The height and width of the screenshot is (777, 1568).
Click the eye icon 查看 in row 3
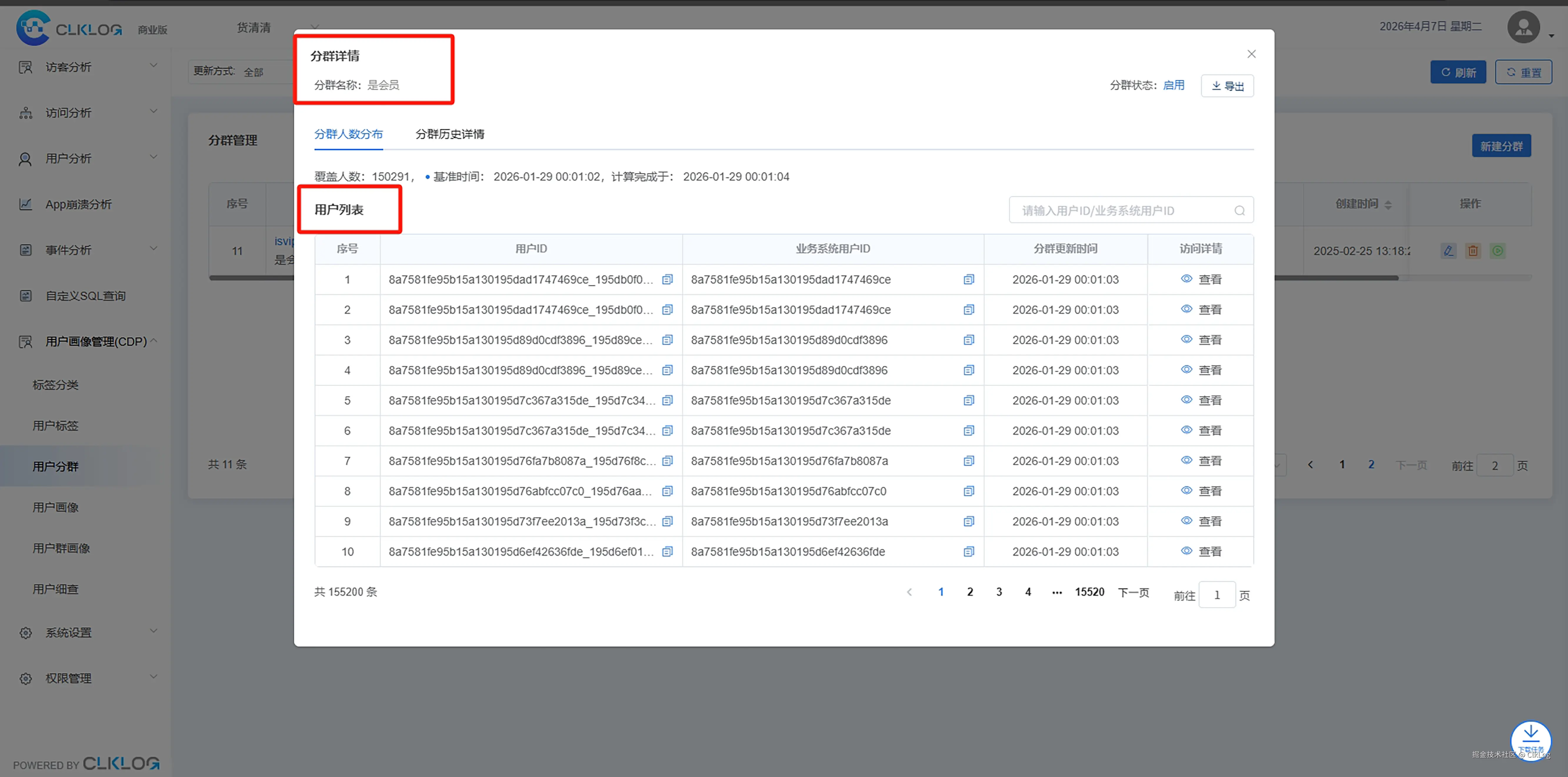1186,340
